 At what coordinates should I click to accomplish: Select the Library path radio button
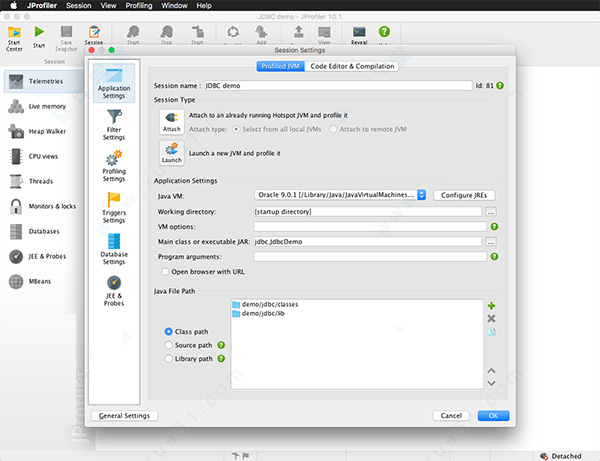coord(168,359)
